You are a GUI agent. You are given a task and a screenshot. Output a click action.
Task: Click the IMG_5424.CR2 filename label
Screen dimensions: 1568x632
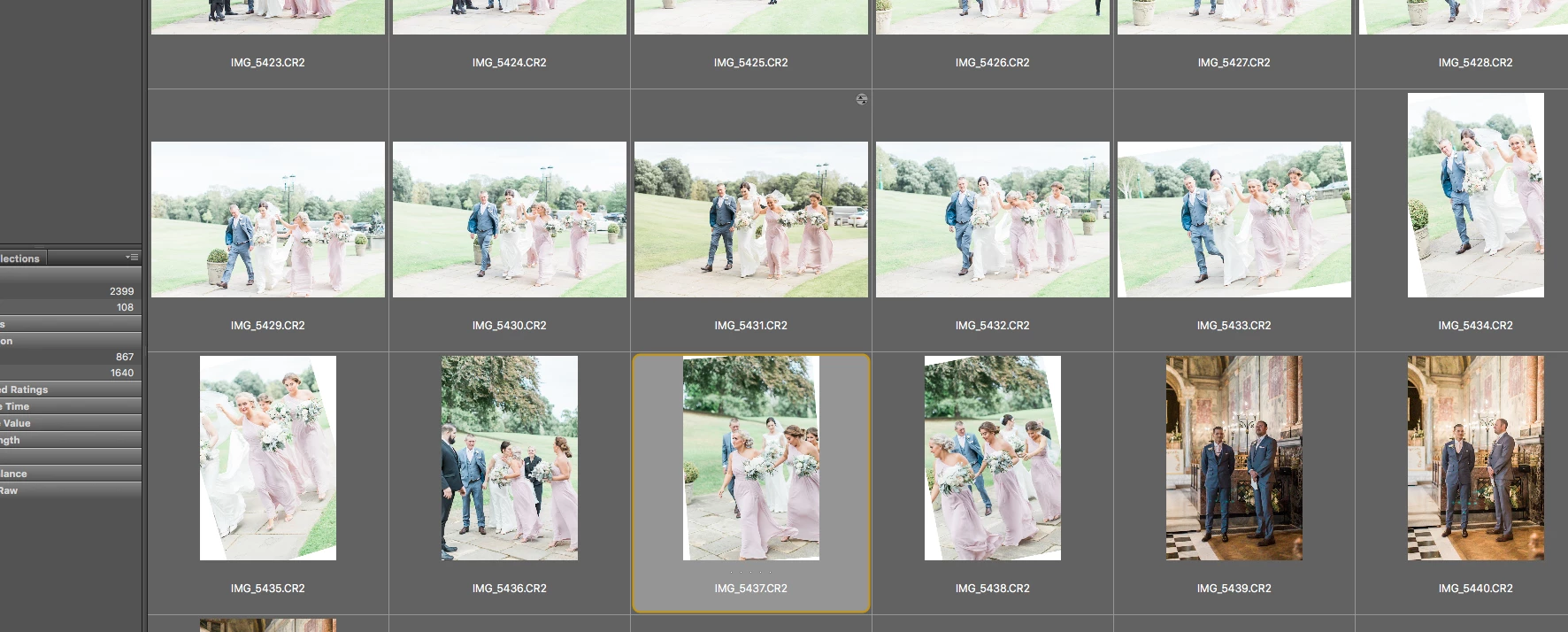click(510, 63)
